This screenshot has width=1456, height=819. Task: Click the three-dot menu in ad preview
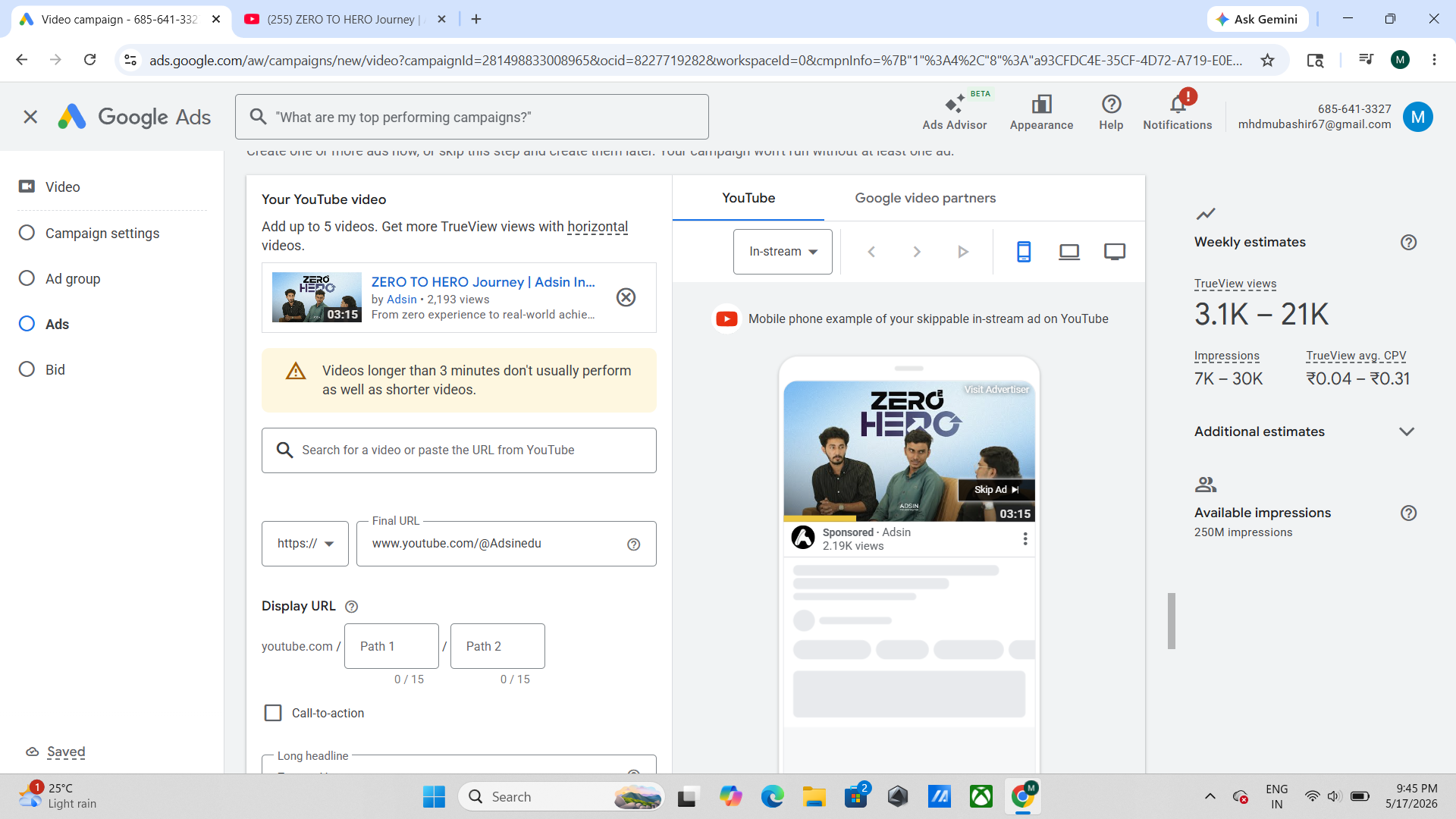click(x=1025, y=538)
